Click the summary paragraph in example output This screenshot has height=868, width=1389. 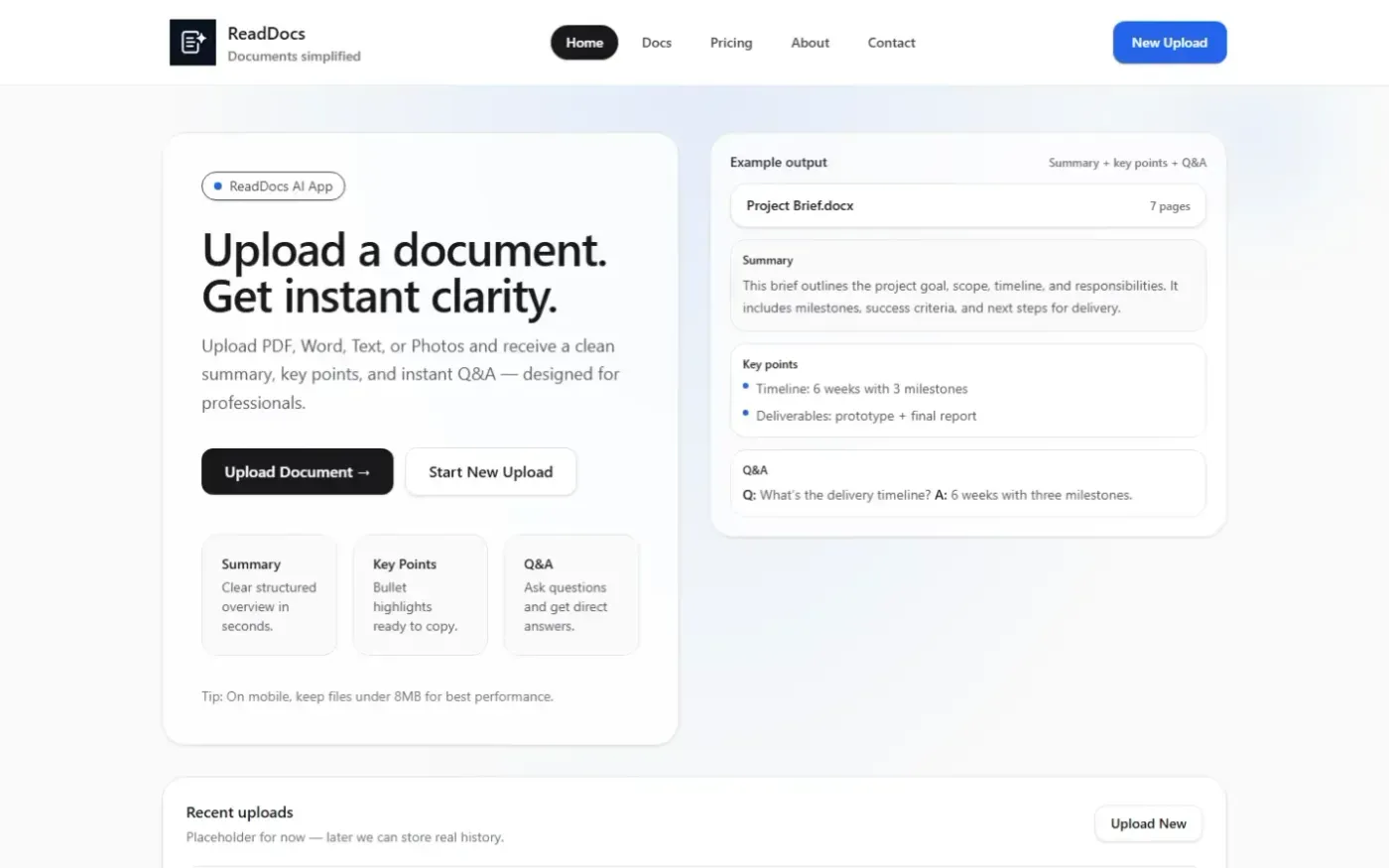[x=960, y=297]
